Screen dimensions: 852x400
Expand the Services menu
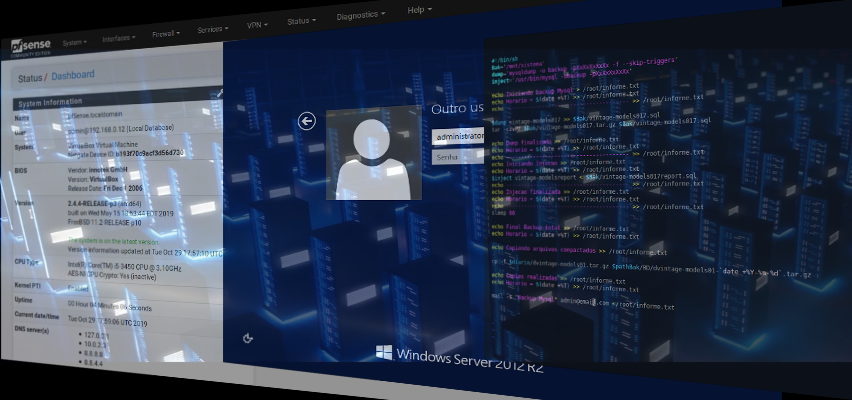click(x=213, y=29)
